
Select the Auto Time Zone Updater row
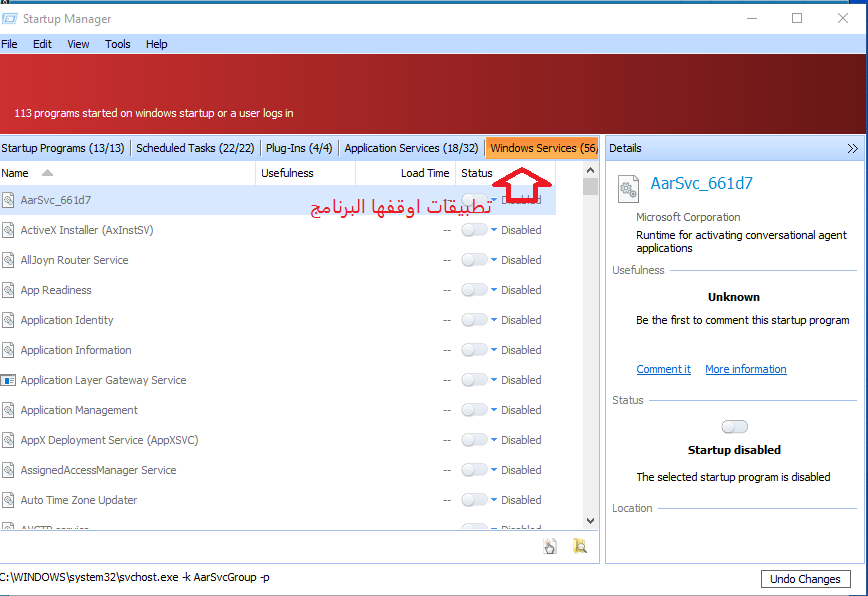click(x=278, y=500)
